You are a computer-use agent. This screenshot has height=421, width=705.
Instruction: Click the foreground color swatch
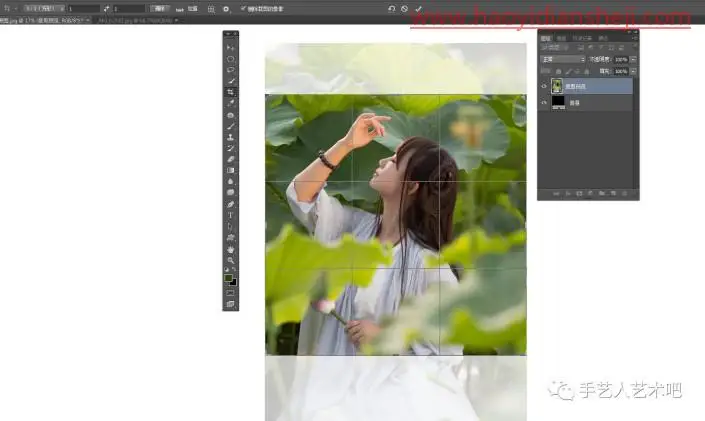point(228,278)
